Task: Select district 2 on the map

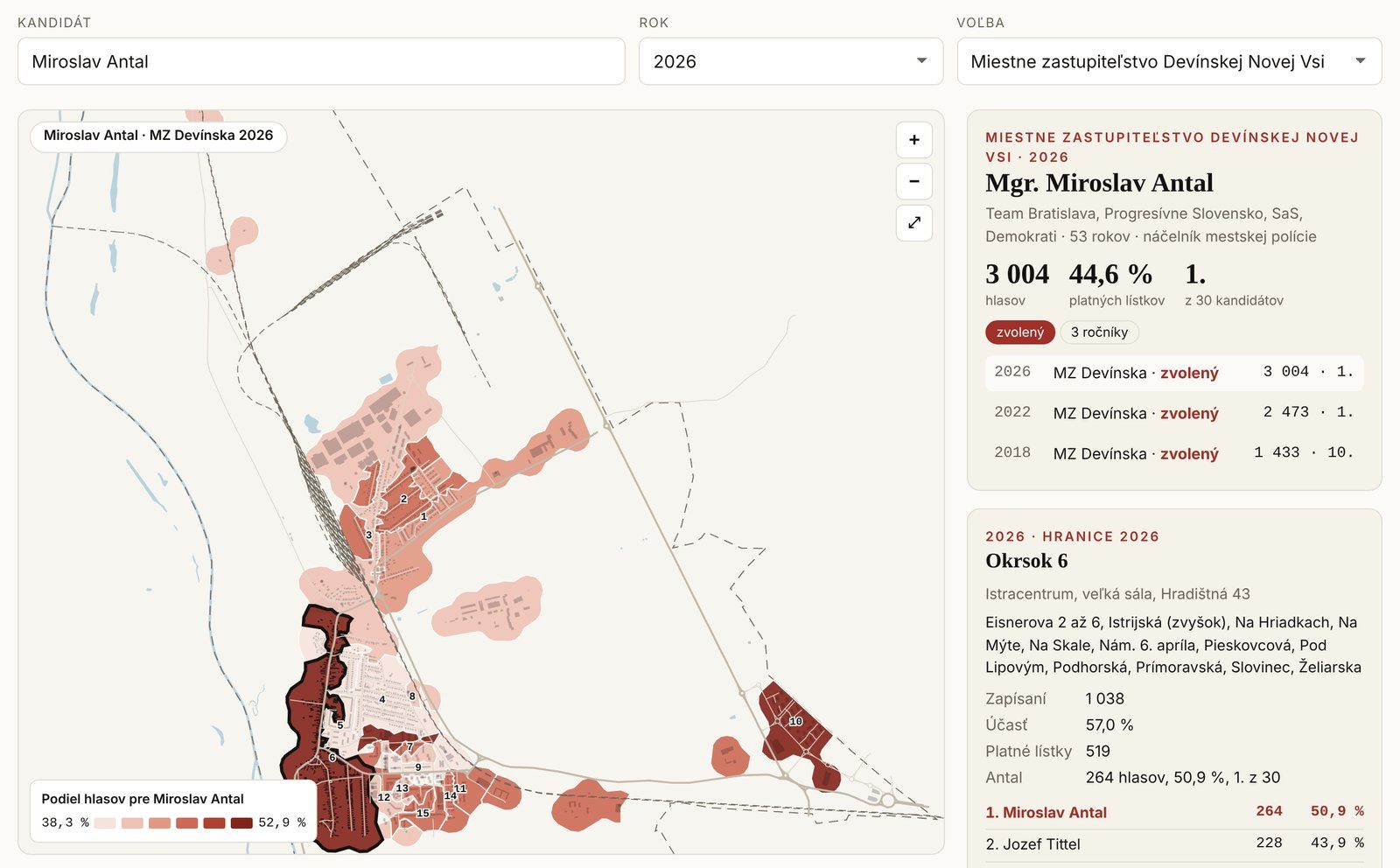Action: (403, 499)
